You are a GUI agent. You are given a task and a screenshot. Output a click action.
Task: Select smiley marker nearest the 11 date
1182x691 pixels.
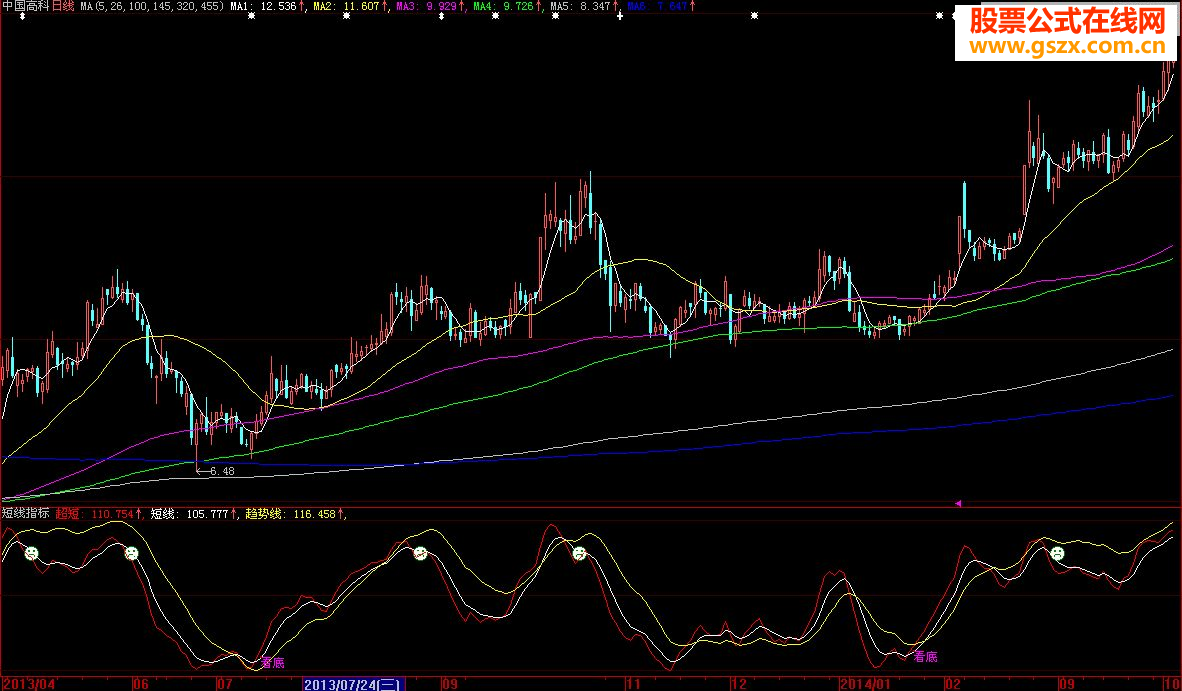click(x=579, y=554)
